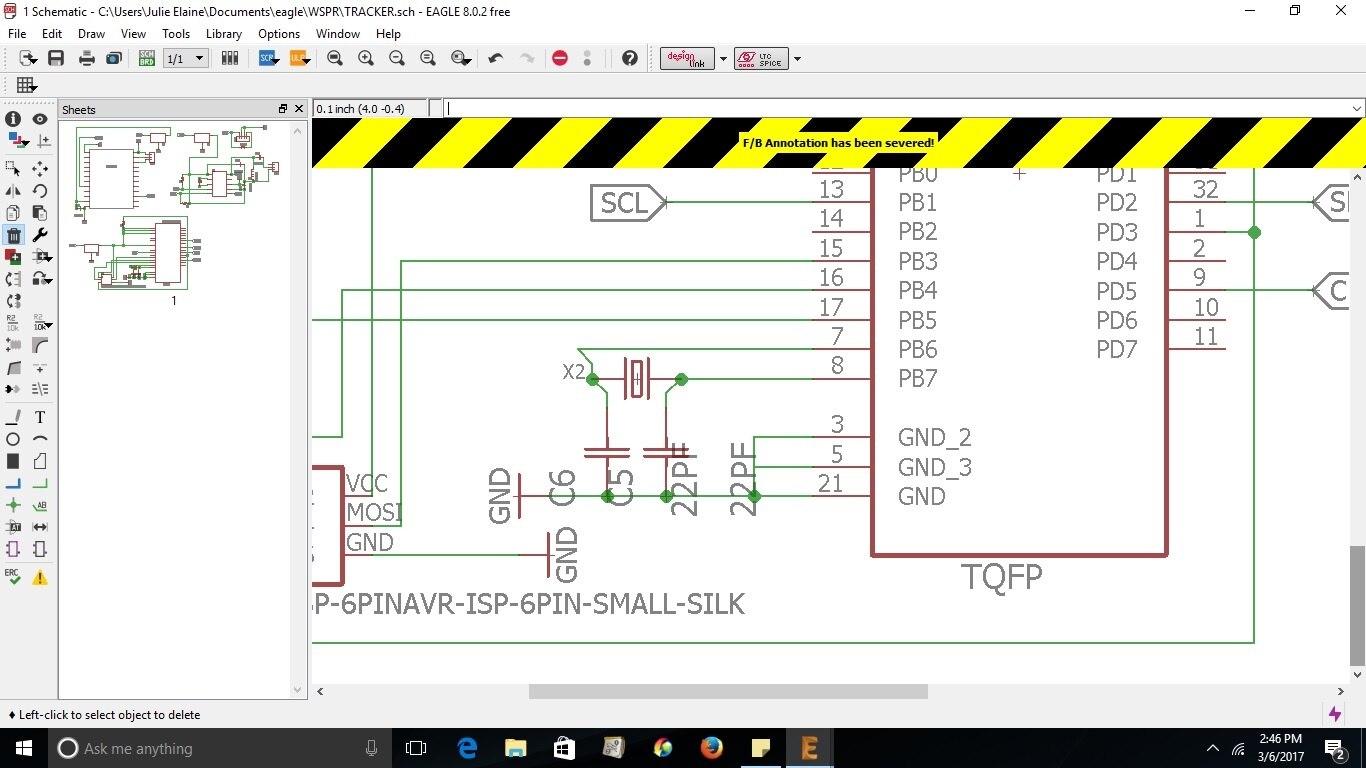Click the Info tool icon
This screenshot has width=1366, height=768.
pos(13,119)
